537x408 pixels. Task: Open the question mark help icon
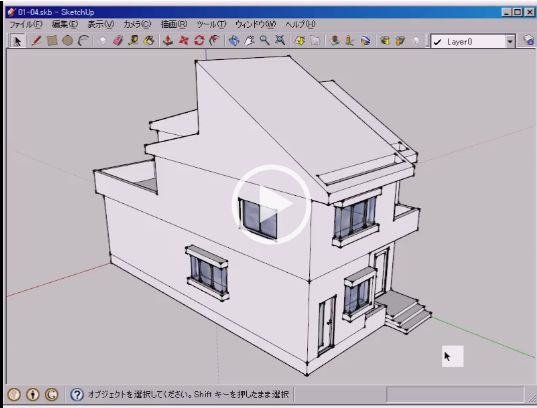coord(77,395)
